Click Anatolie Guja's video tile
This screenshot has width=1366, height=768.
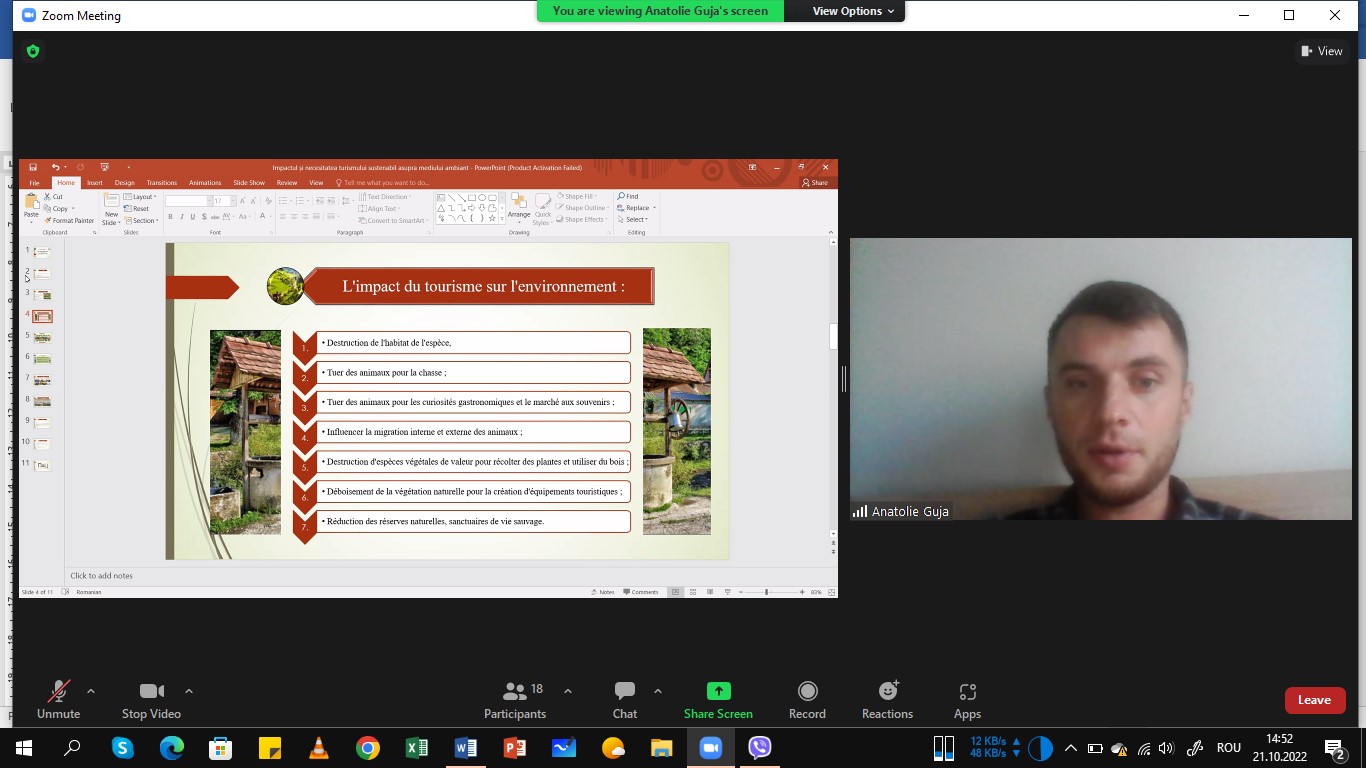[1100, 379]
